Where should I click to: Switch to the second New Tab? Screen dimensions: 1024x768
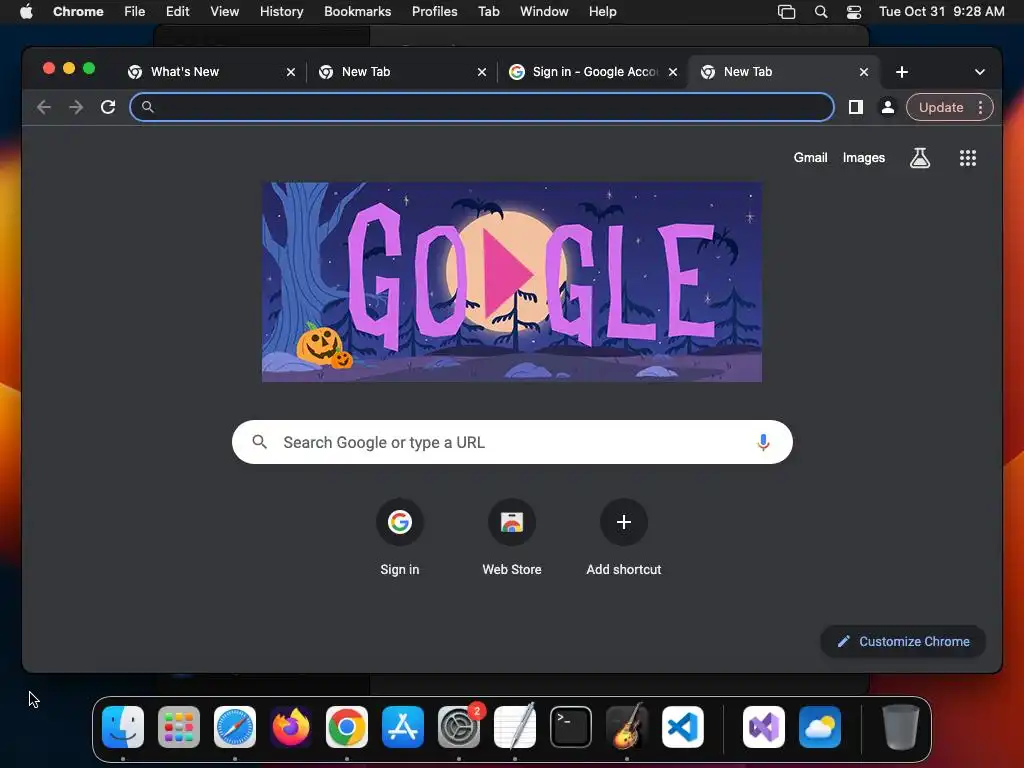pos(402,72)
